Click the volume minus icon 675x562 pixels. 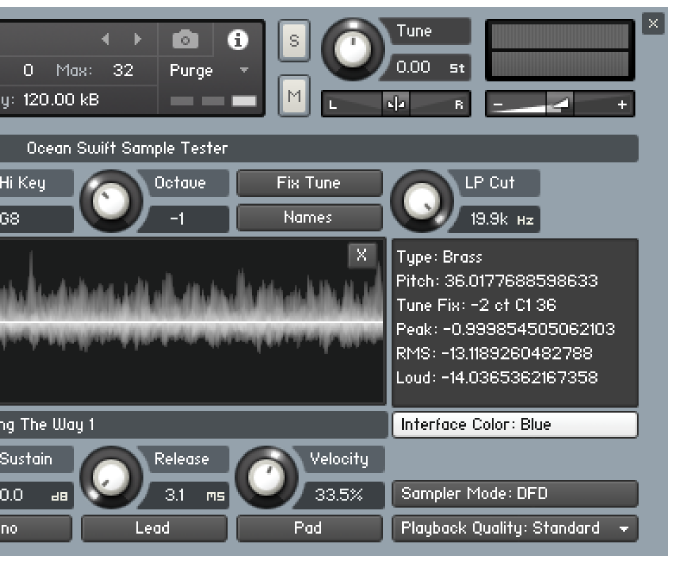pyautogui.click(x=499, y=104)
